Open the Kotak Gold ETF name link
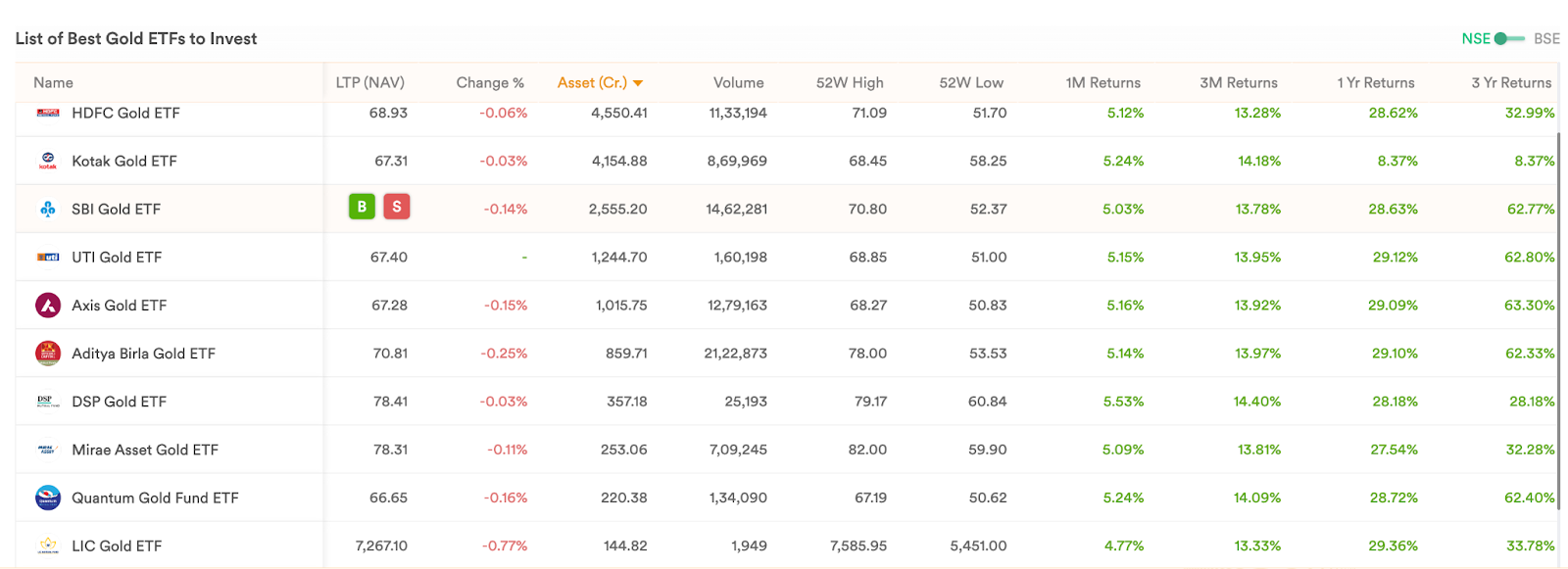 click(x=124, y=162)
